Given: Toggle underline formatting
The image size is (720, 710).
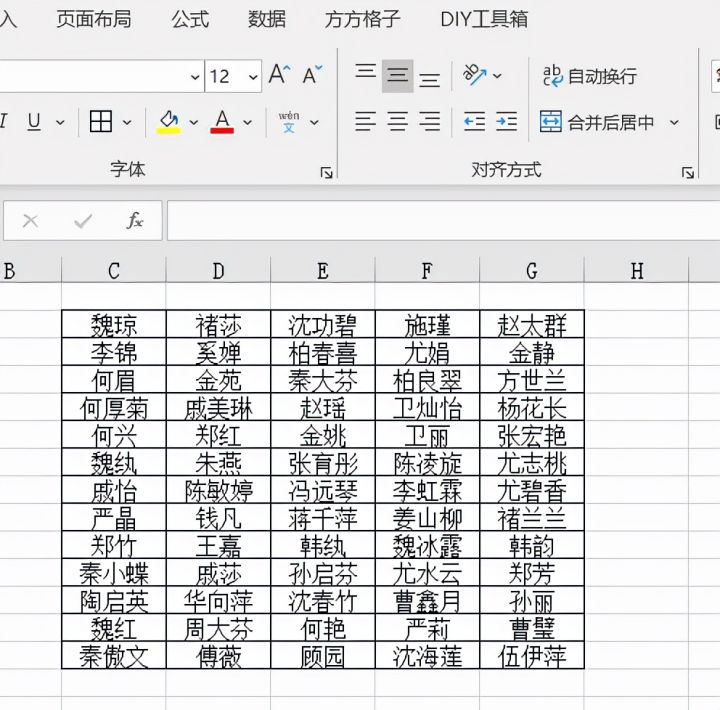Looking at the screenshot, I should point(34,122).
